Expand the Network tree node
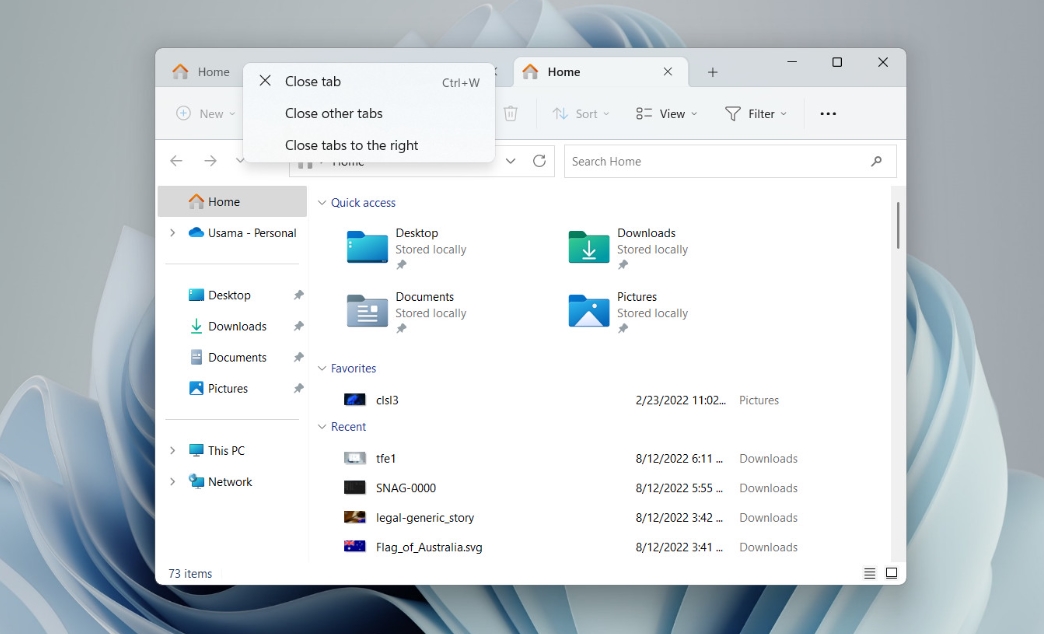The image size is (1044, 634). point(172,482)
